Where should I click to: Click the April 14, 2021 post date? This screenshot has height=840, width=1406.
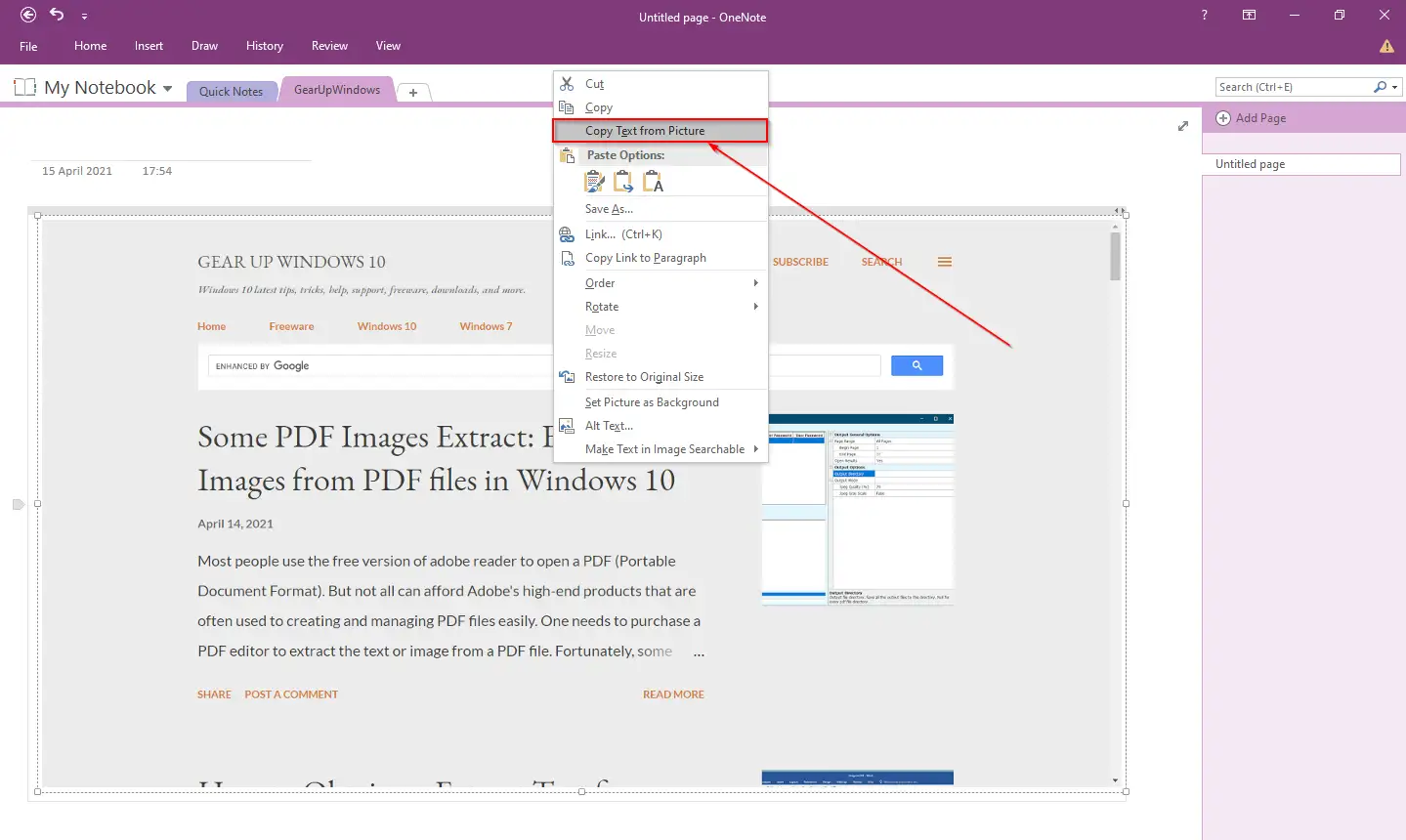(235, 524)
